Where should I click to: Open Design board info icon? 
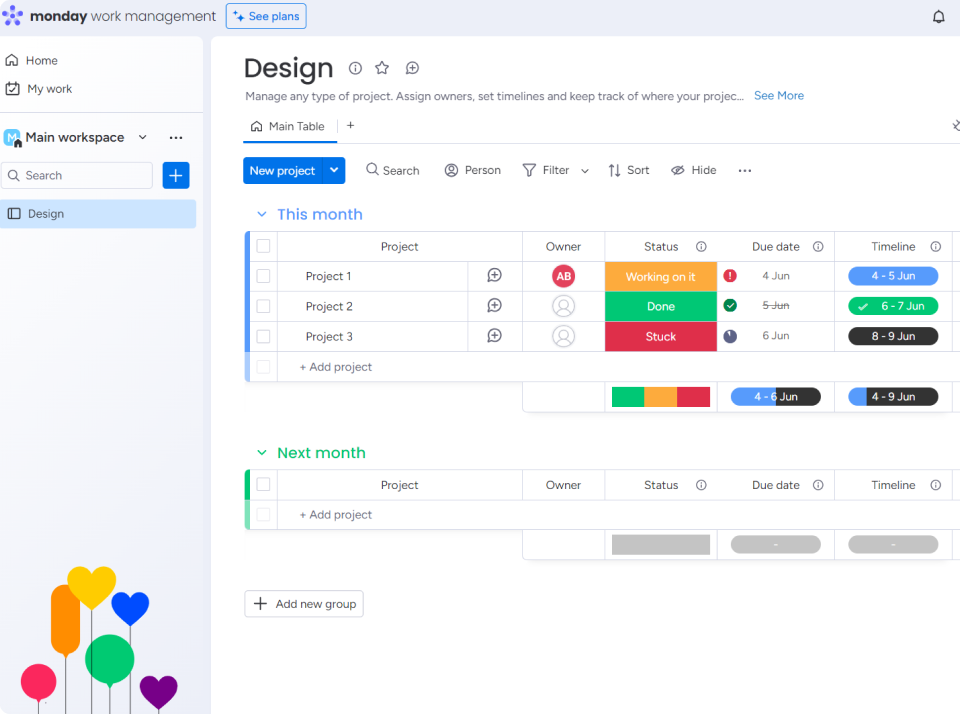(355, 68)
